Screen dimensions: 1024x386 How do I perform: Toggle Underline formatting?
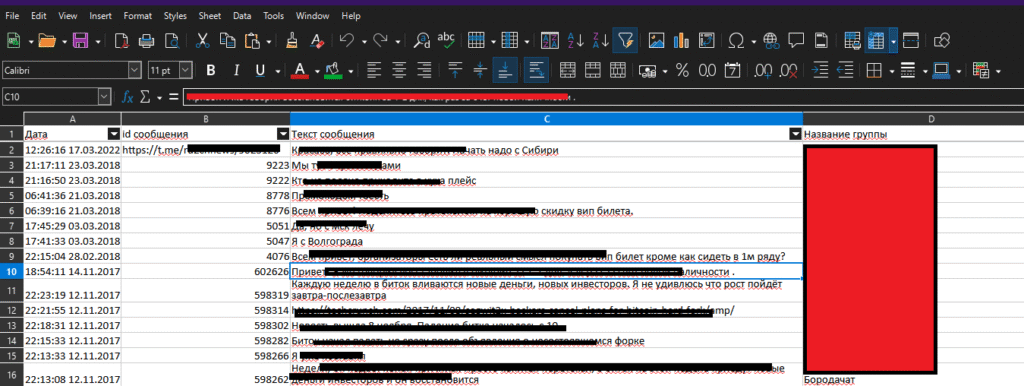(260, 70)
